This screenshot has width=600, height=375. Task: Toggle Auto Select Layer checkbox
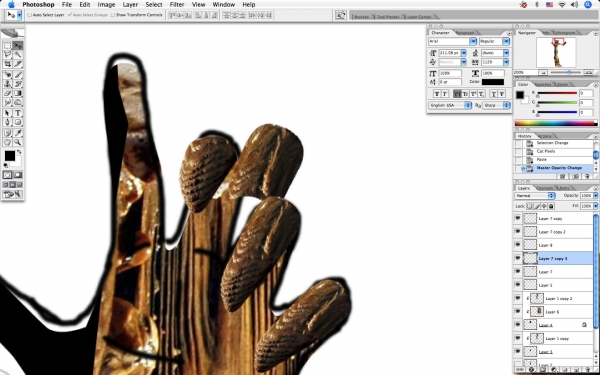[x=29, y=15]
